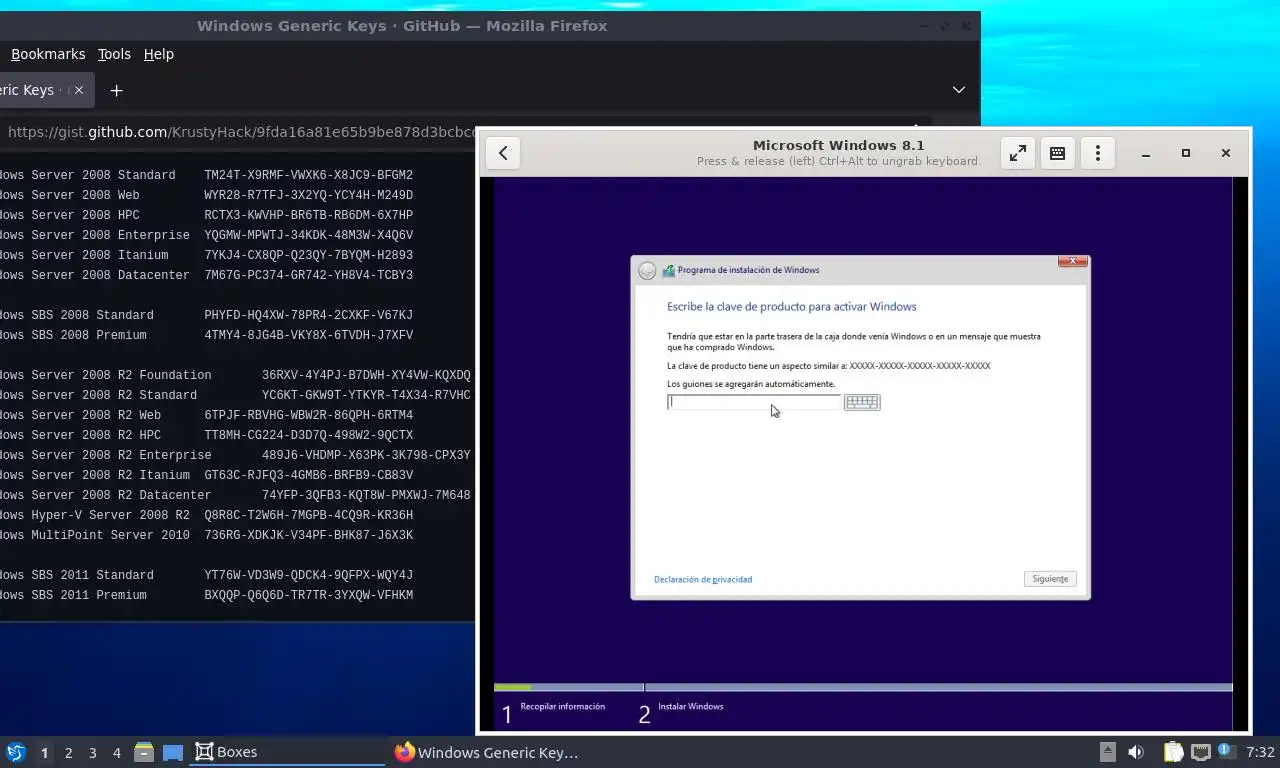
Task: Open the update notification tray icon
Action: tap(1226, 751)
